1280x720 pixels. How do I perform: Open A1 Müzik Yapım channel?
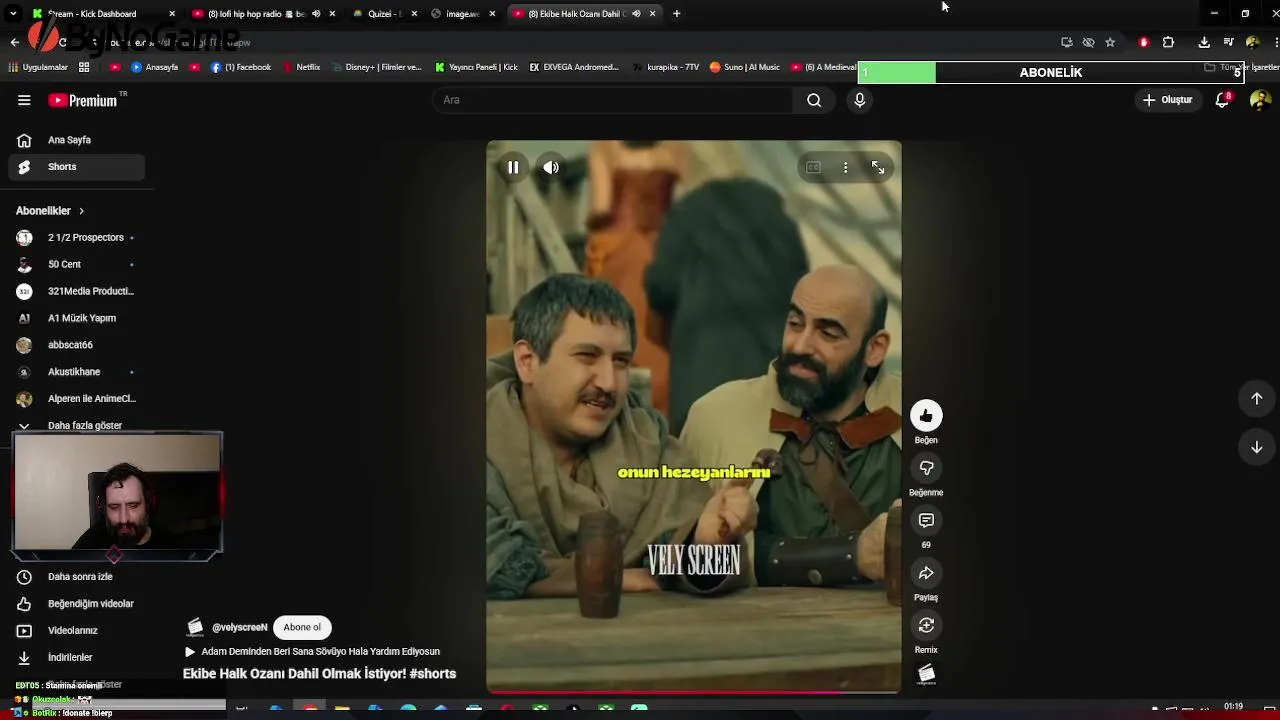tap(76, 318)
